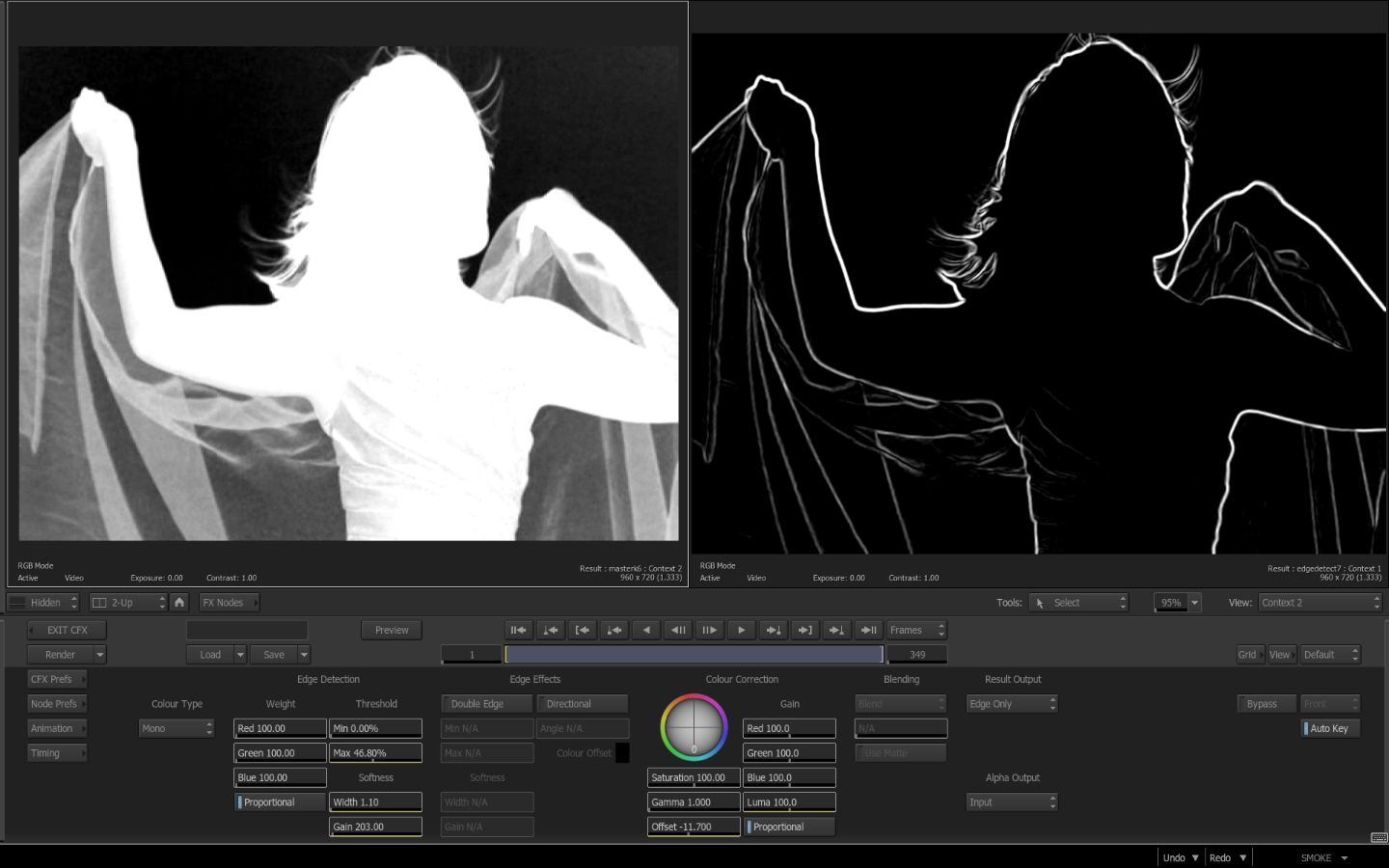Jump to the last frame button

[x=869, y=630]
